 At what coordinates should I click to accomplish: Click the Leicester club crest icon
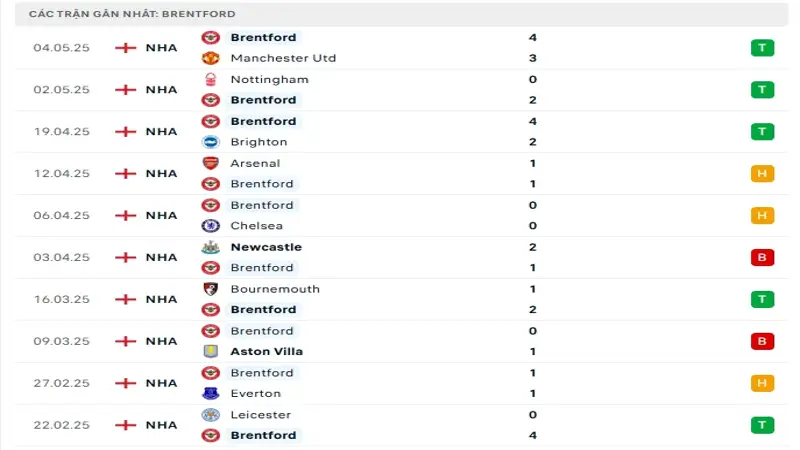point(210,415)
